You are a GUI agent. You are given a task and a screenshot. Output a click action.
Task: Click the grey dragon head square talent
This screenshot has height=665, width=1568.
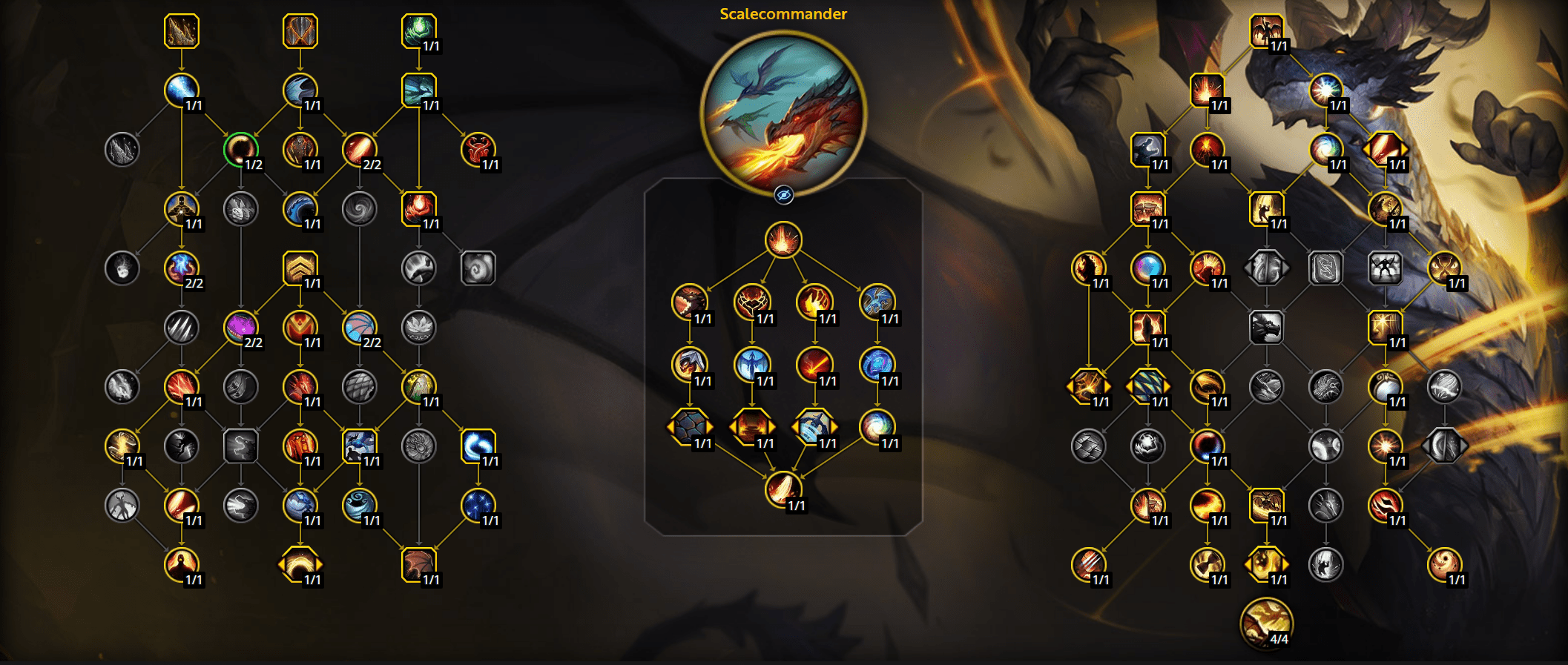click(1266, 328)
